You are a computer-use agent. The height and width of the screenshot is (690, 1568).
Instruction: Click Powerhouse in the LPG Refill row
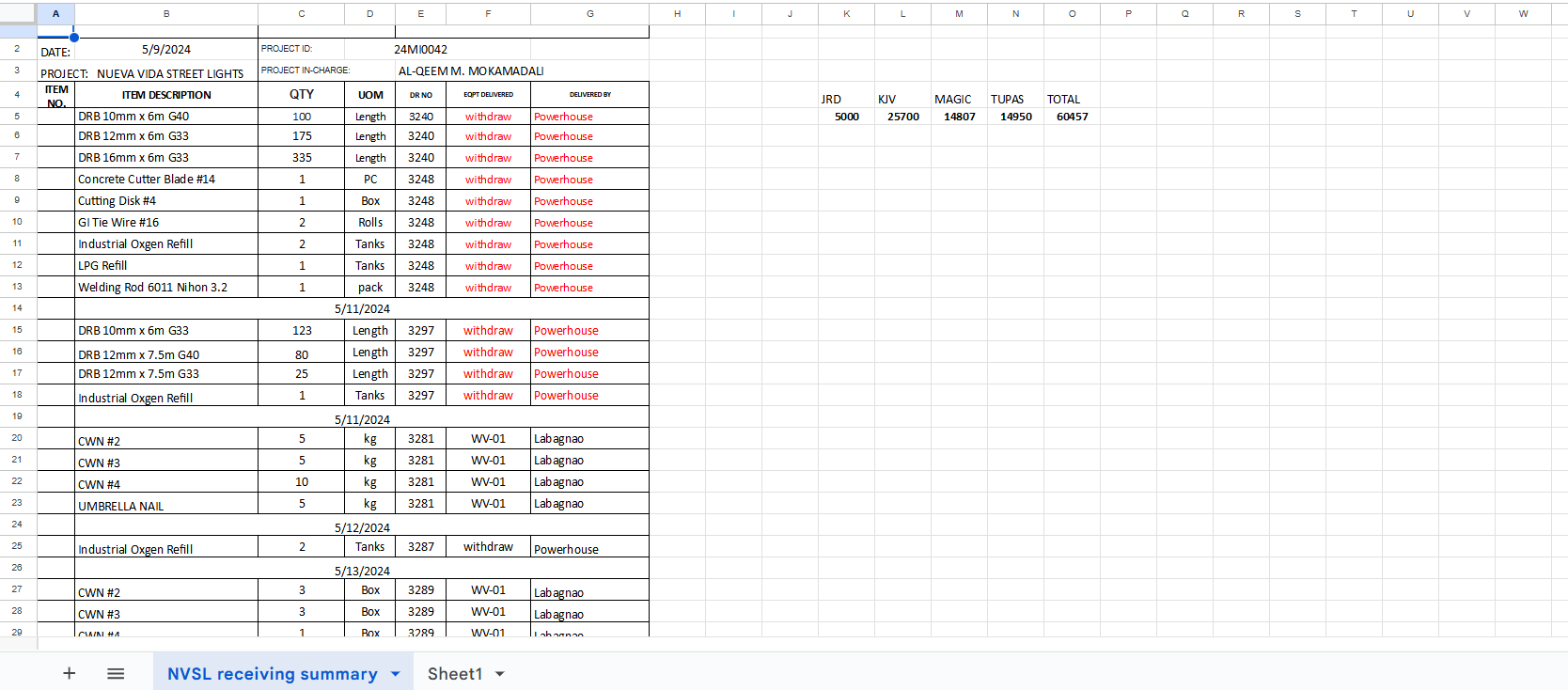(590, 266)
